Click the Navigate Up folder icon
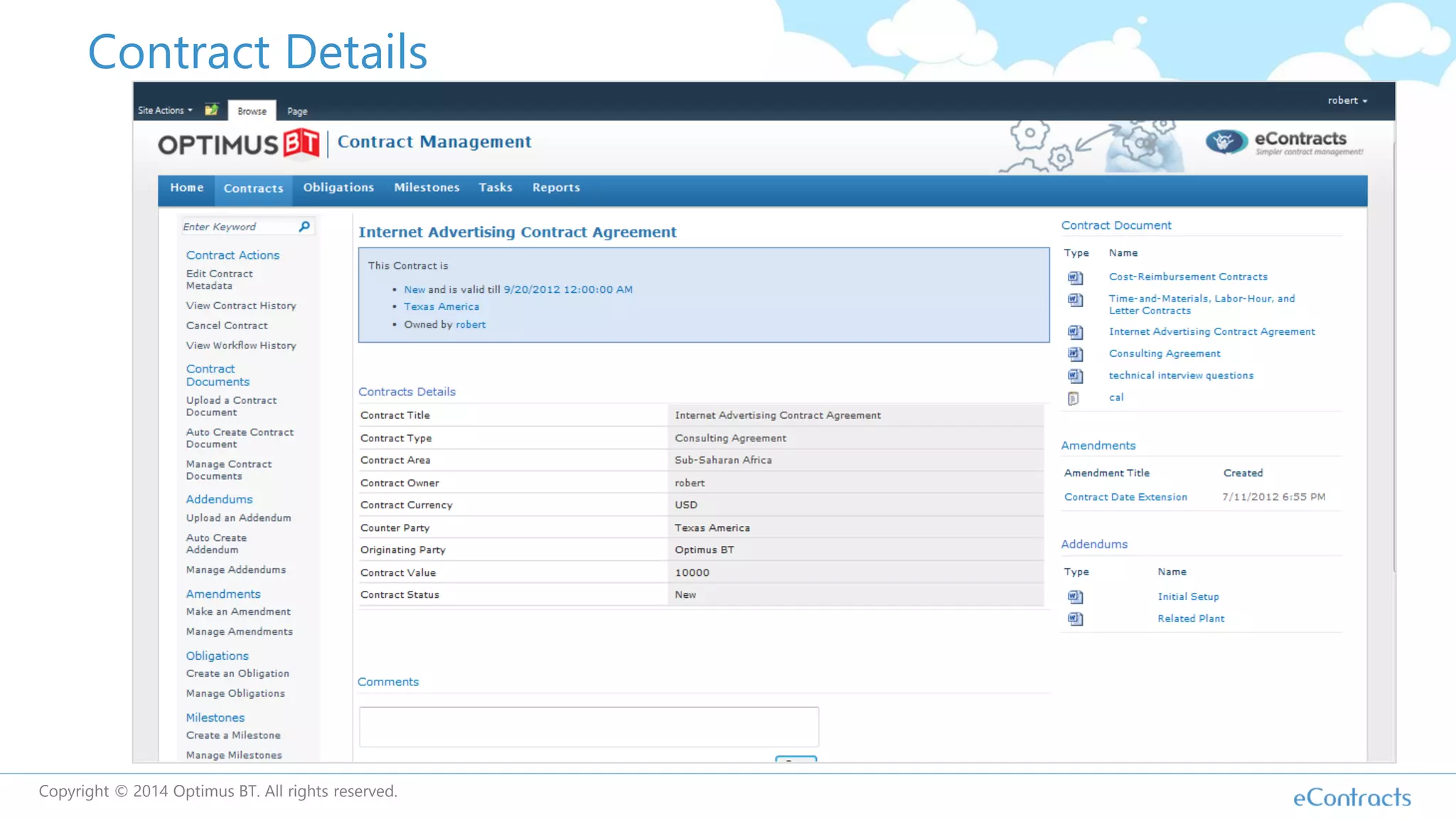This screenshot has width=1456, height=819. [211, 110]
